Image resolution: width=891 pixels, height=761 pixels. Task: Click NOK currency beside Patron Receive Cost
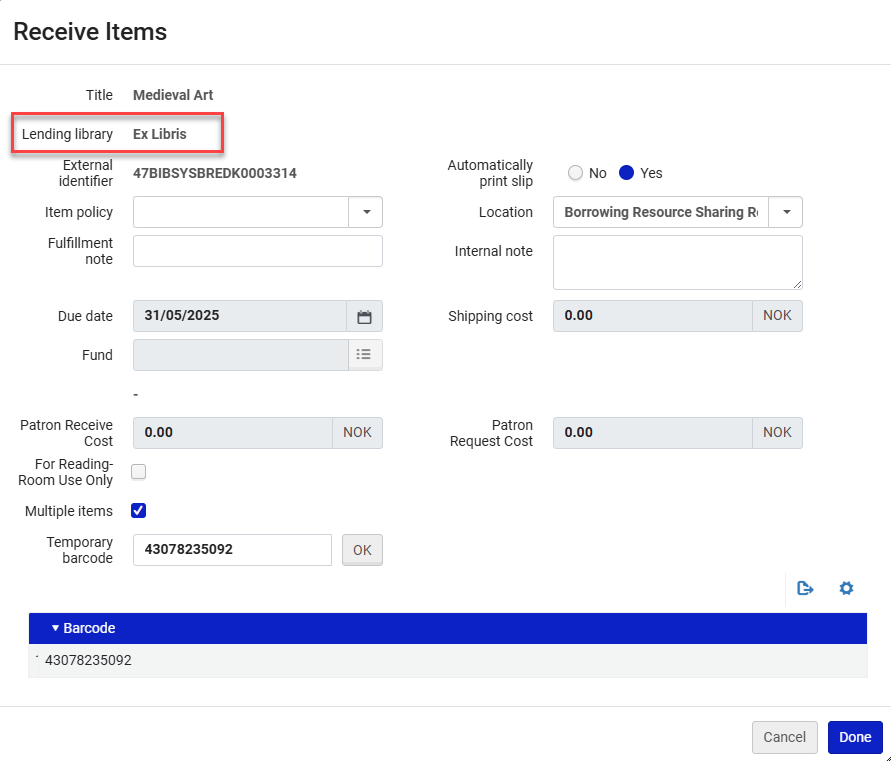(357, 433)
